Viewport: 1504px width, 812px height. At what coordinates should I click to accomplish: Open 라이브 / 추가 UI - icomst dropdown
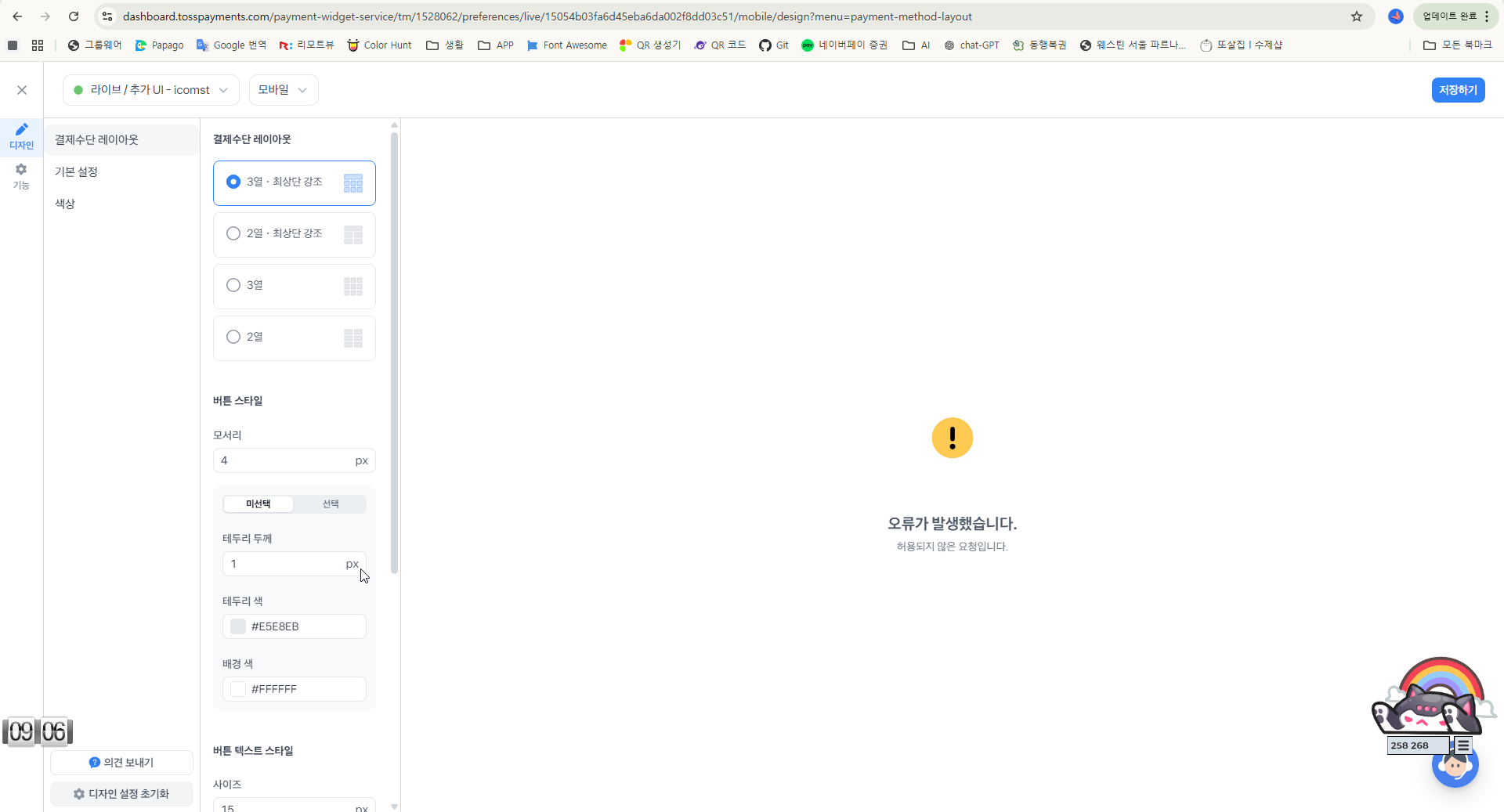(x=151, y=90)
